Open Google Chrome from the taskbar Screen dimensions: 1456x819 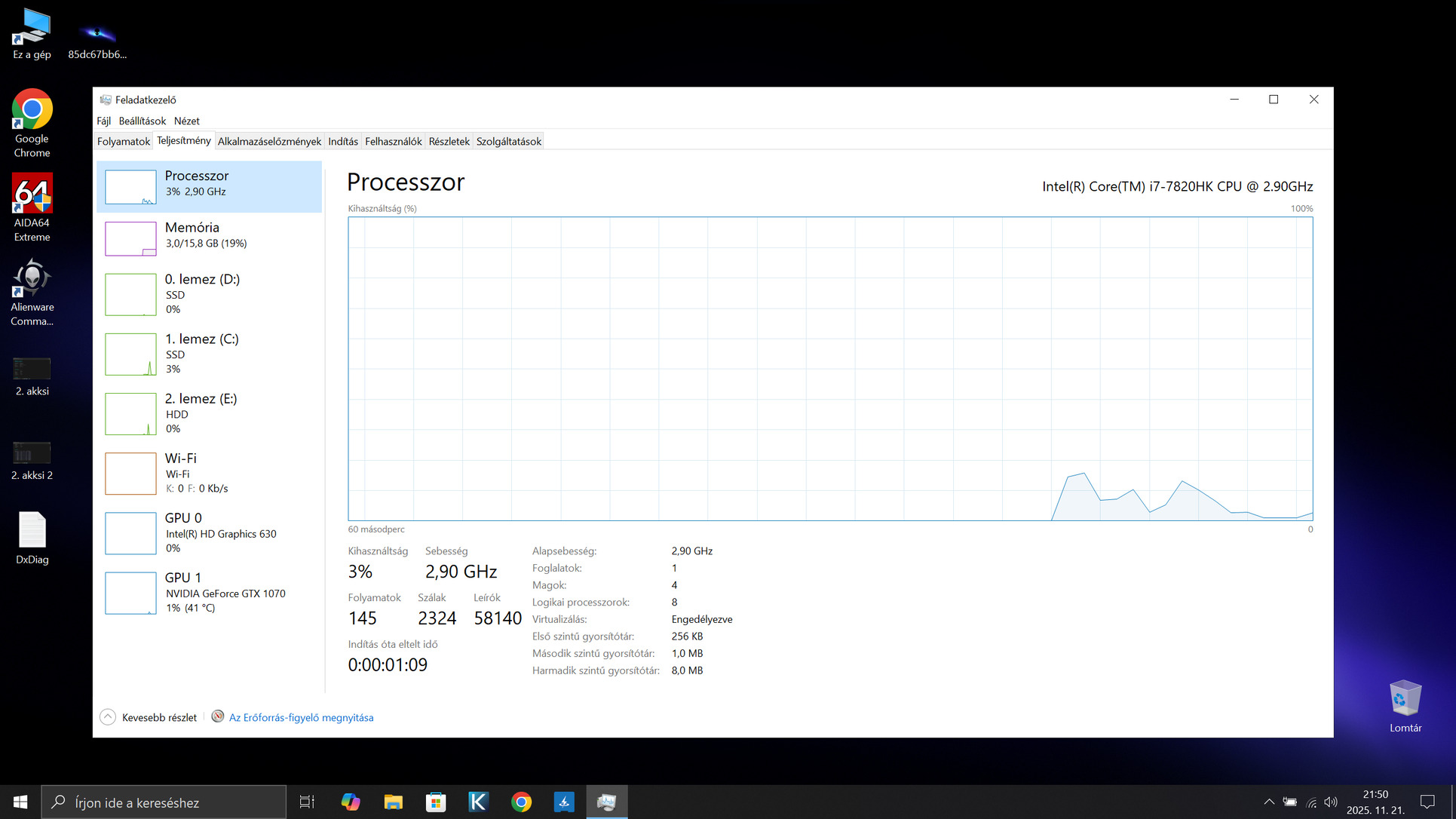(x=521, y=802)
